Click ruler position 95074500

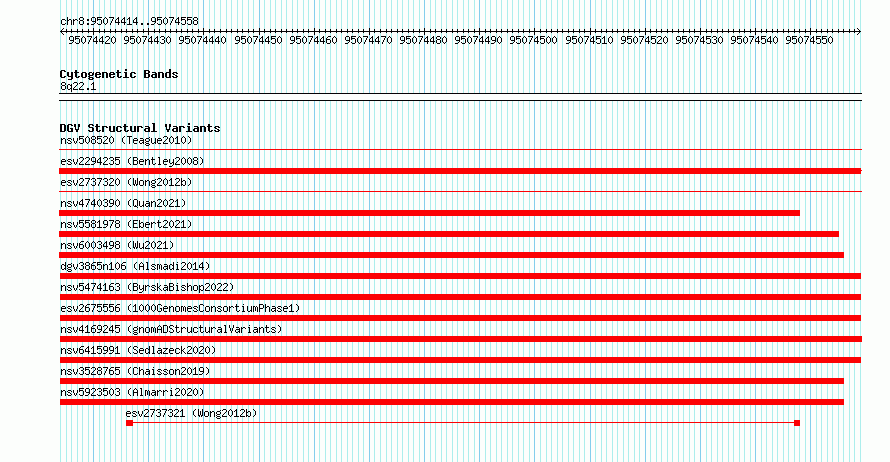point(533,40)
